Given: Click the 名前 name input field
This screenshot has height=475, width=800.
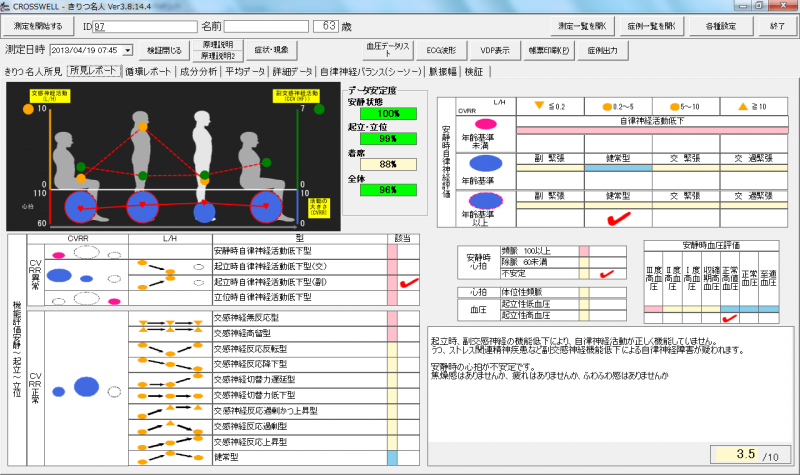Looking at the screenshot, I should (x=266, y=25).
